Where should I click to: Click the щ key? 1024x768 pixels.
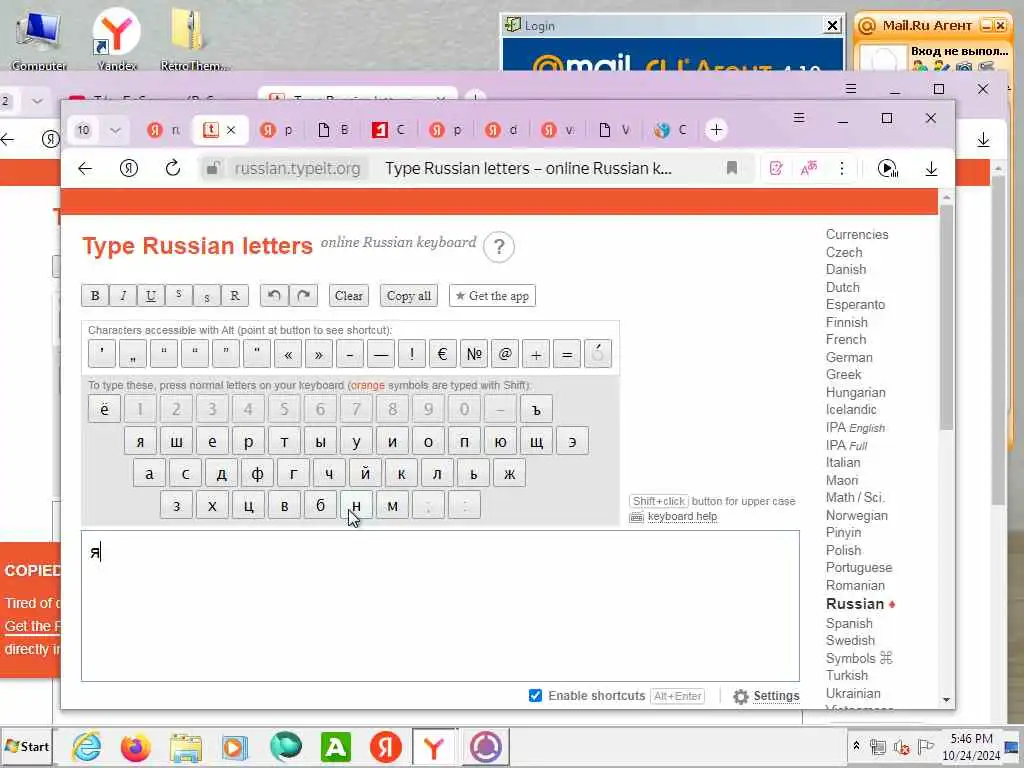click(x=536, y=441)
